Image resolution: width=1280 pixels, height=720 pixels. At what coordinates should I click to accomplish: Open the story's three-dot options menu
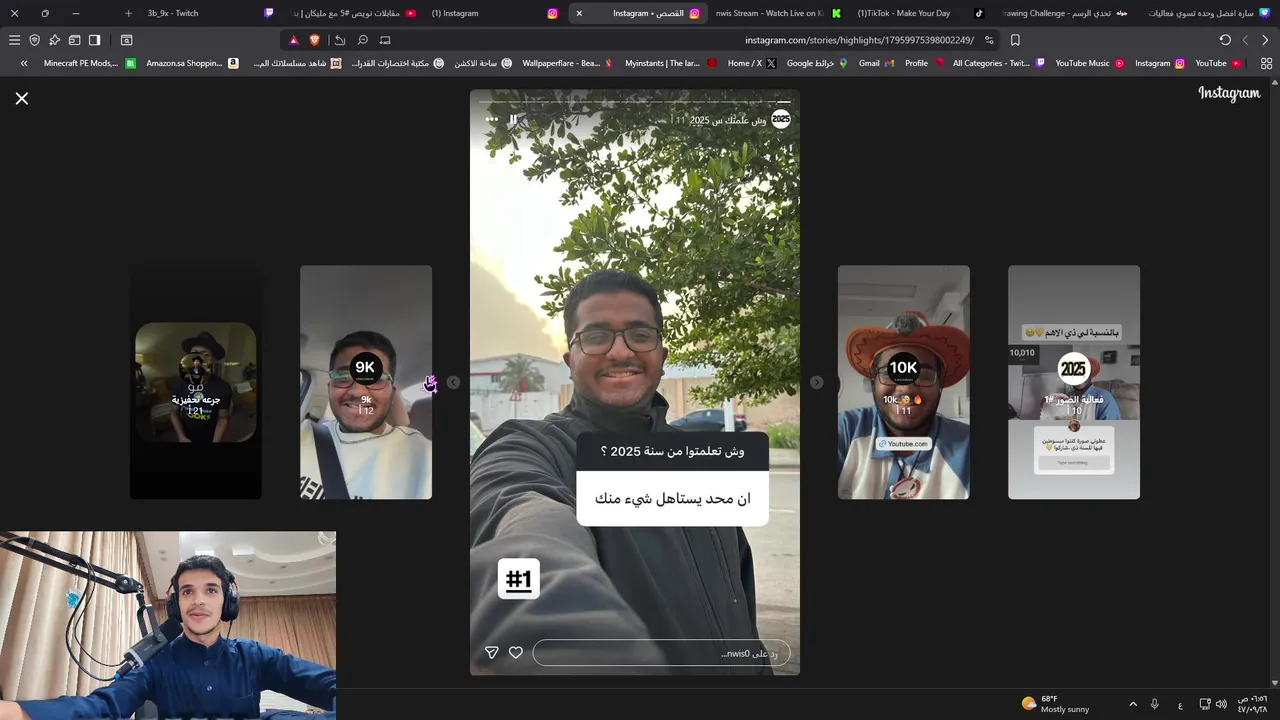[491, 119]
